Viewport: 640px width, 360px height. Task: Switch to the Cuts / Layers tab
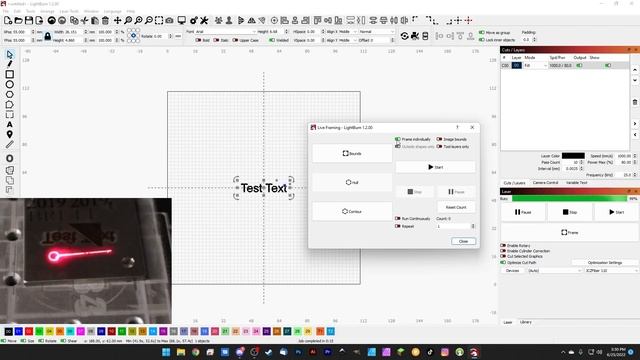[x=514, y=183]
